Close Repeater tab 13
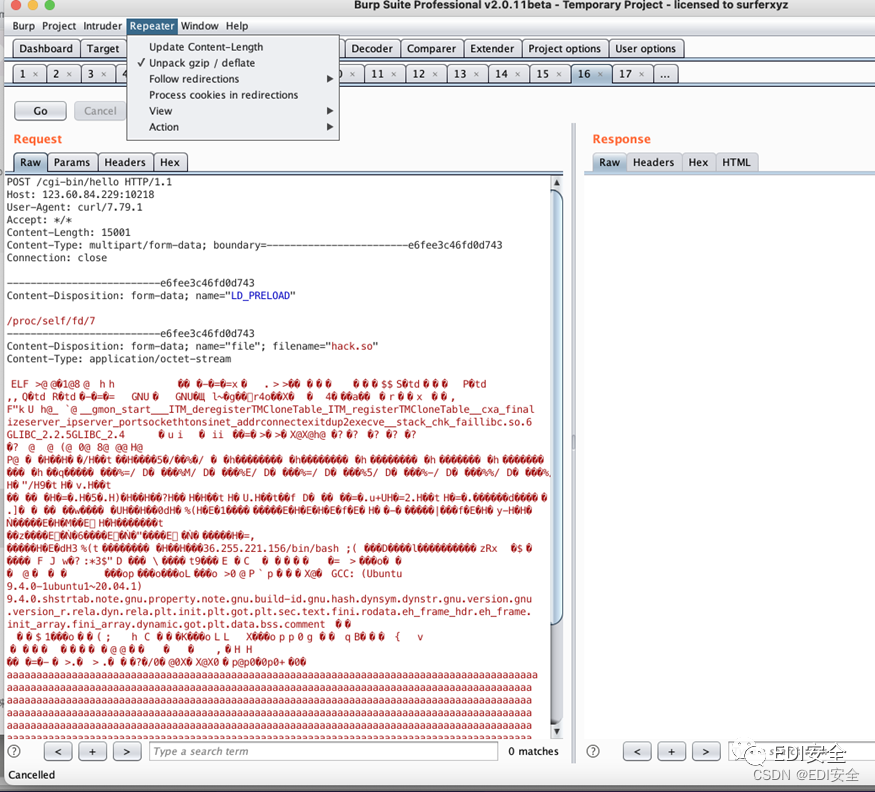This screenshot has width=875, height=792. click(x=477, y=74)
